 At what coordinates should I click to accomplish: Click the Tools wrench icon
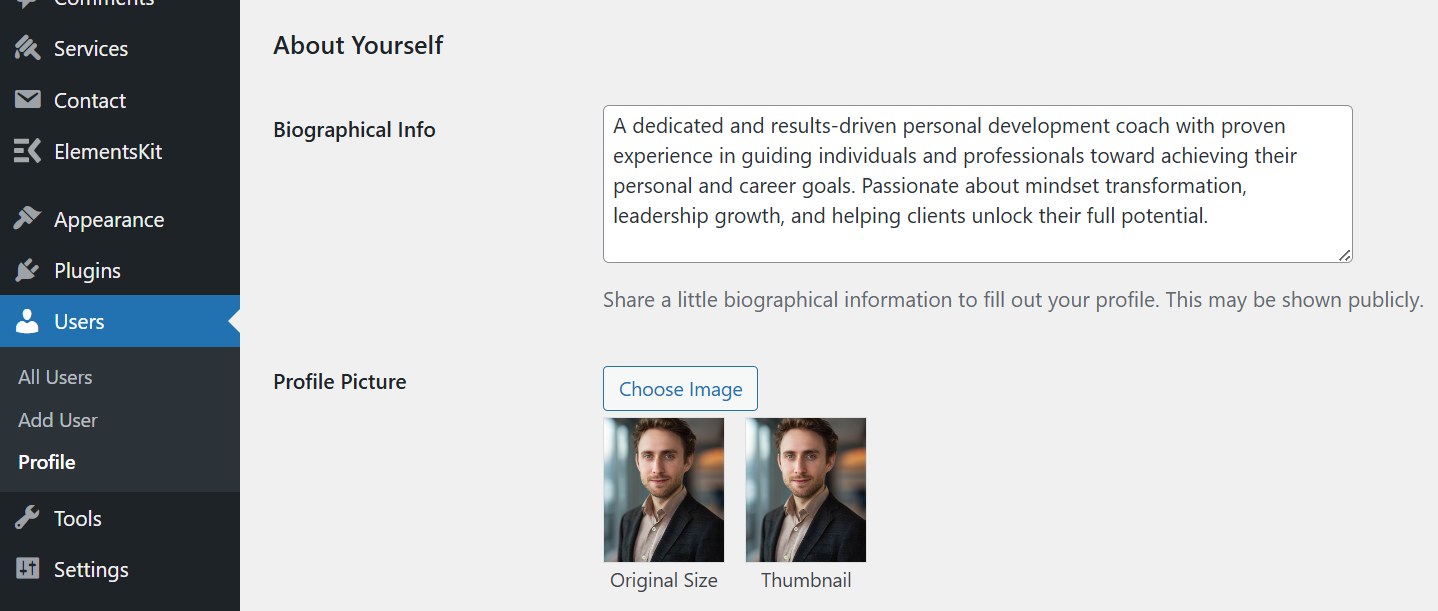(26, 518)
